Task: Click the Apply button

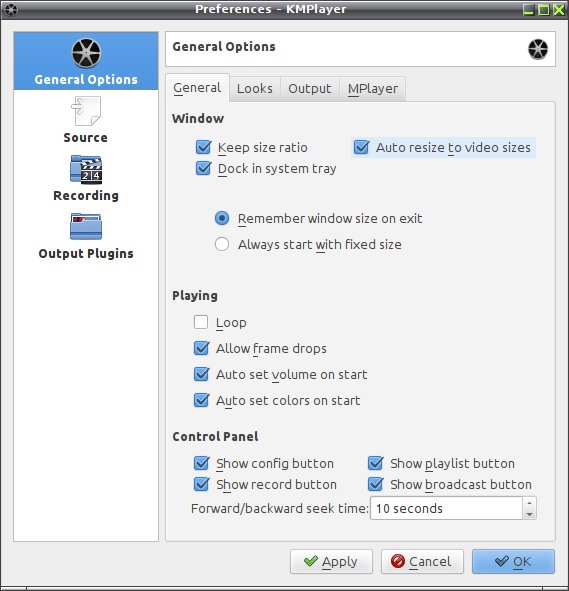Action: [331, 562]
